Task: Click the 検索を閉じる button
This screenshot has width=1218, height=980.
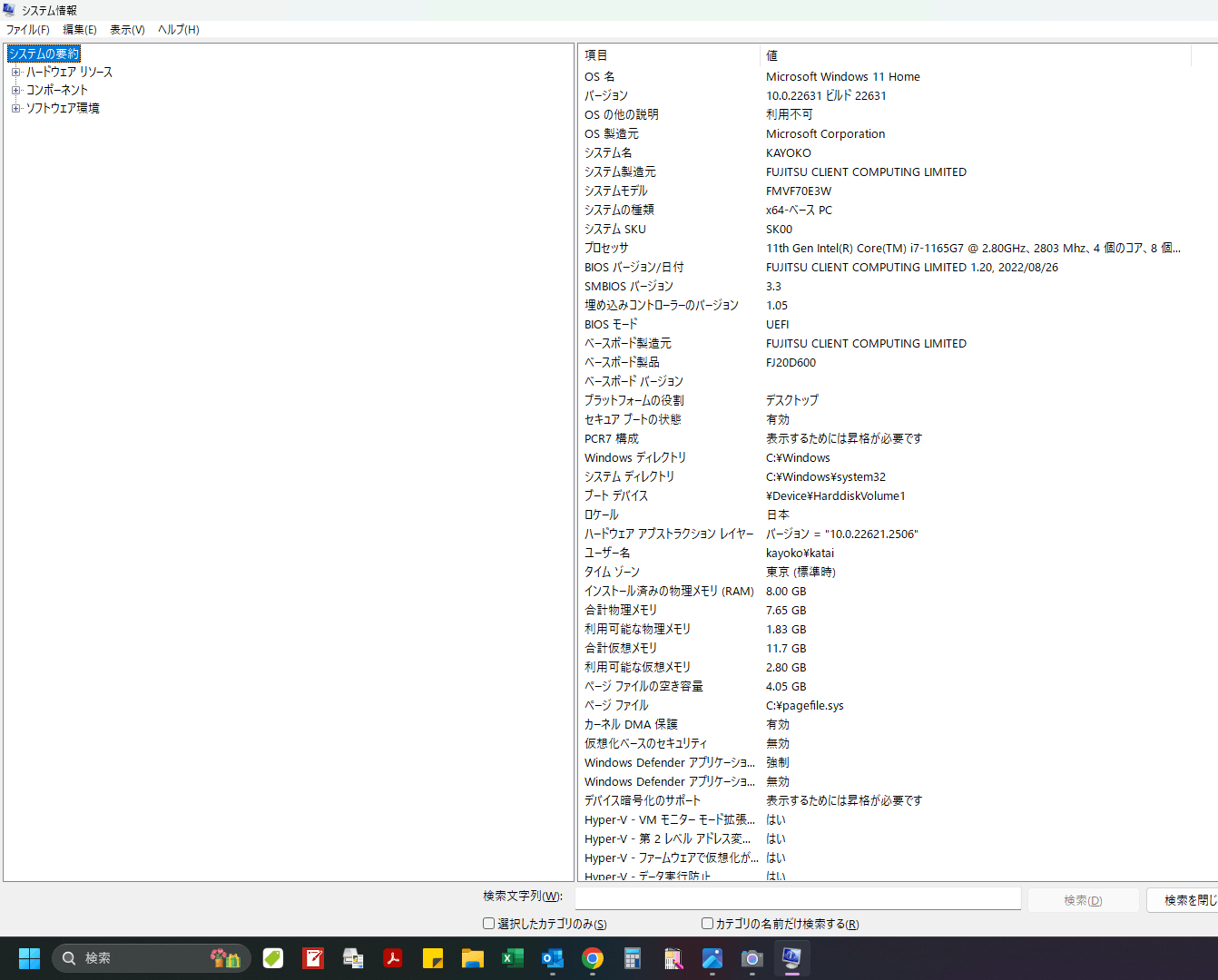Action: (1183, 900)
